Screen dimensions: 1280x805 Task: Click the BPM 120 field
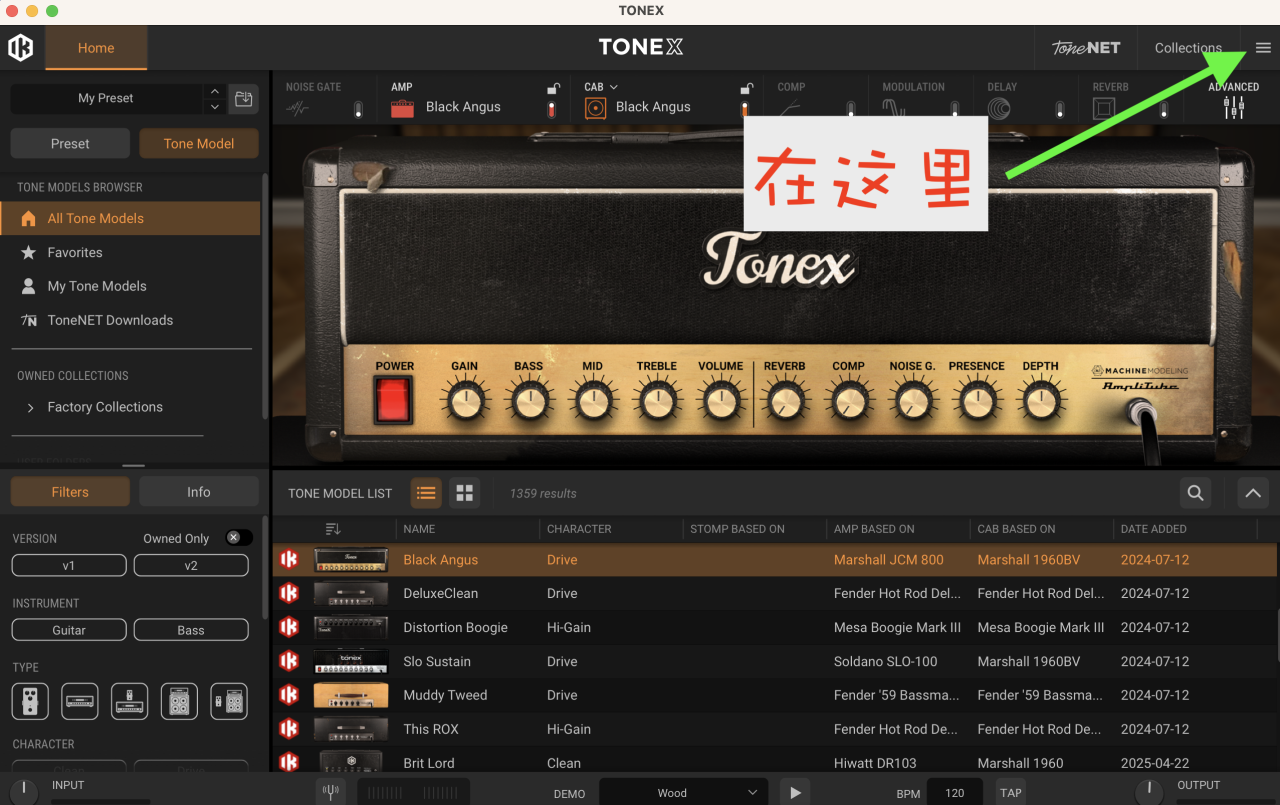click(x=955, y=793)
